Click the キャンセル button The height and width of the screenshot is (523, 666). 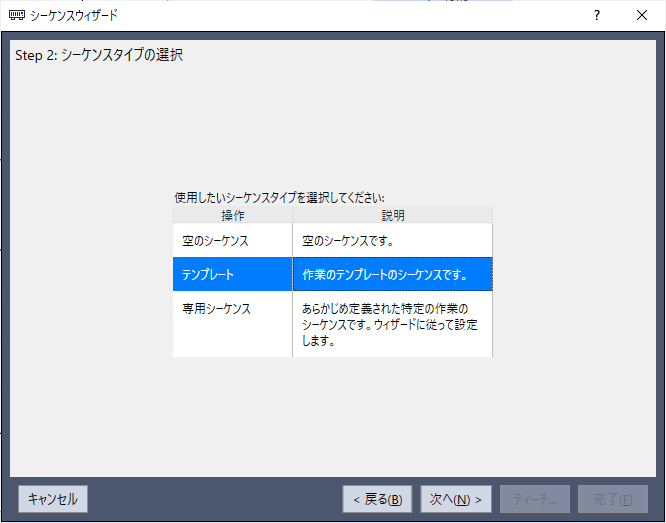tap(53, 499)
